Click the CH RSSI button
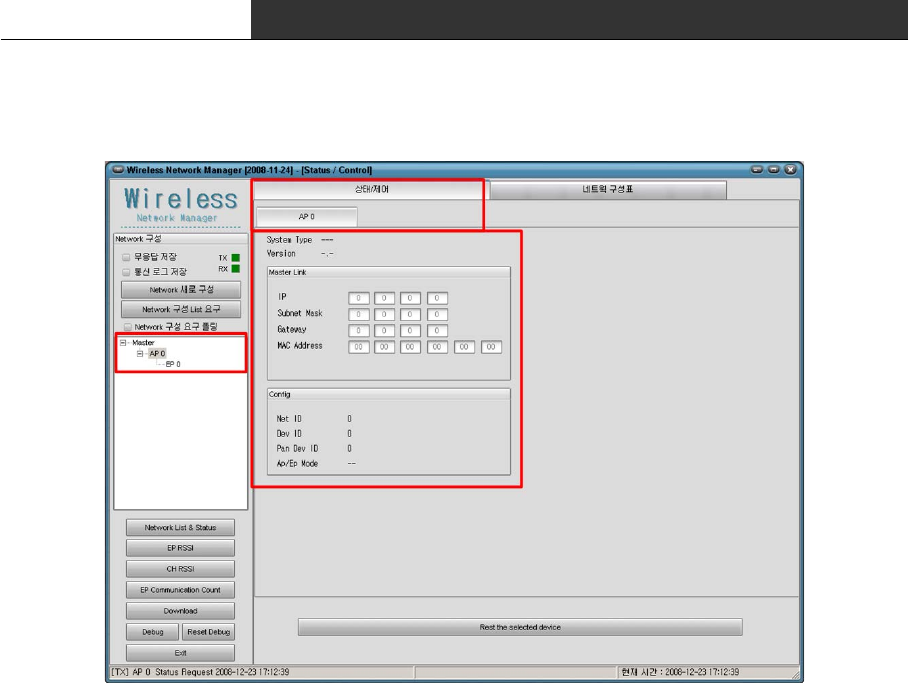This screenshot has width=908, height=683. (181, 569)
